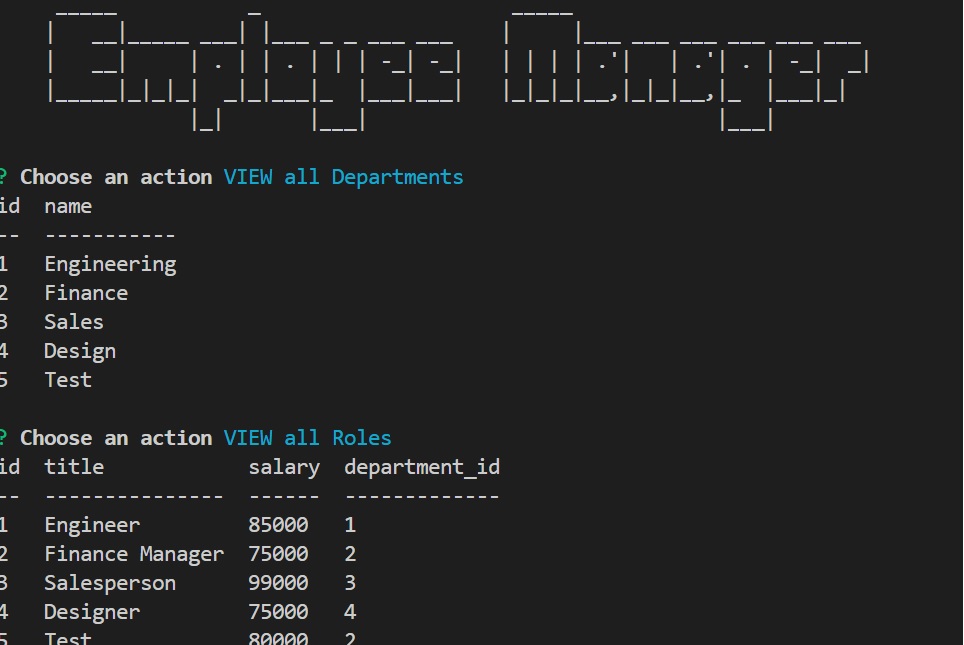
Task: Click the 'title' column header in roles
Action: tap(74, 467)
